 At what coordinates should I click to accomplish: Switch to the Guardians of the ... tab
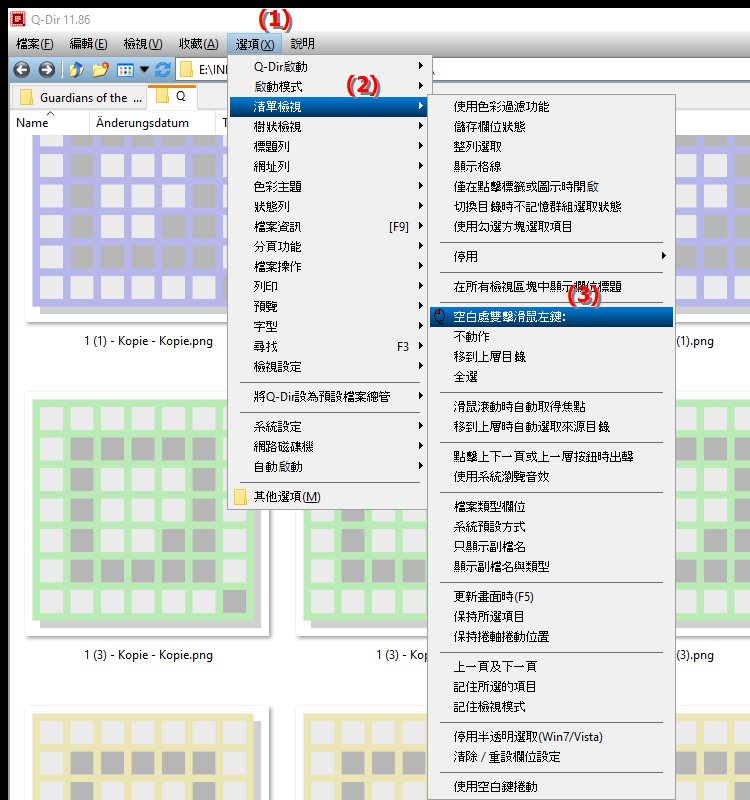tap(79, 97)
